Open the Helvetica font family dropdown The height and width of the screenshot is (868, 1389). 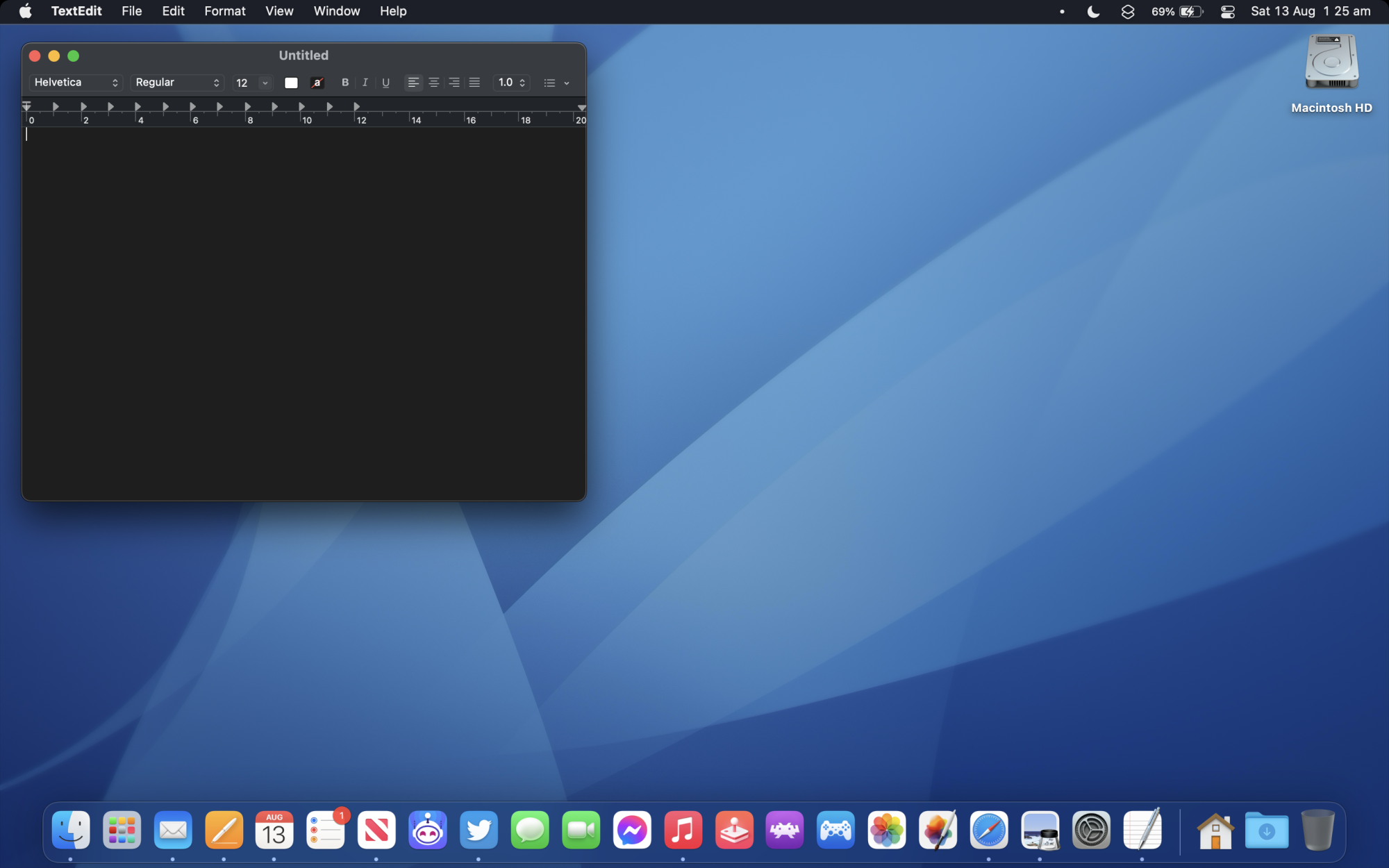pyautogui.click(x=76, y=83)
